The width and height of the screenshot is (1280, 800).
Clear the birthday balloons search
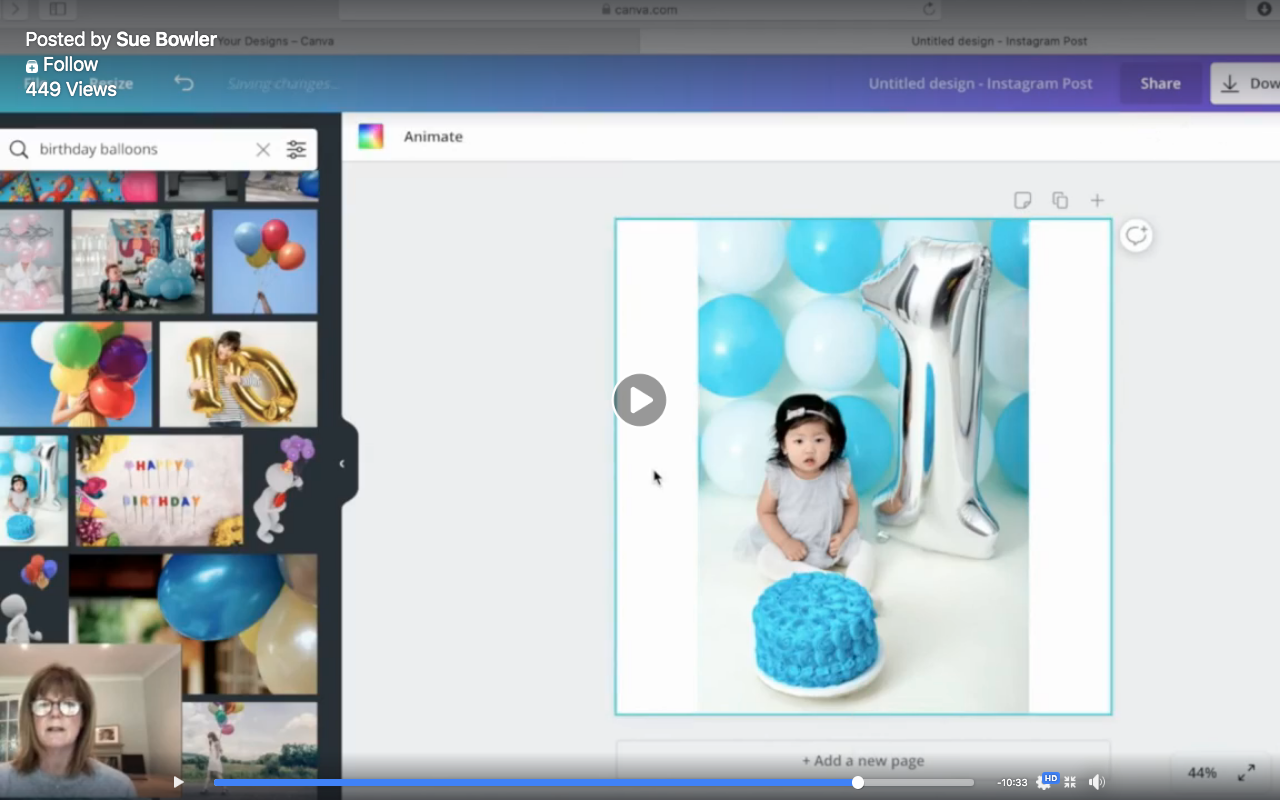pos(263,149)
